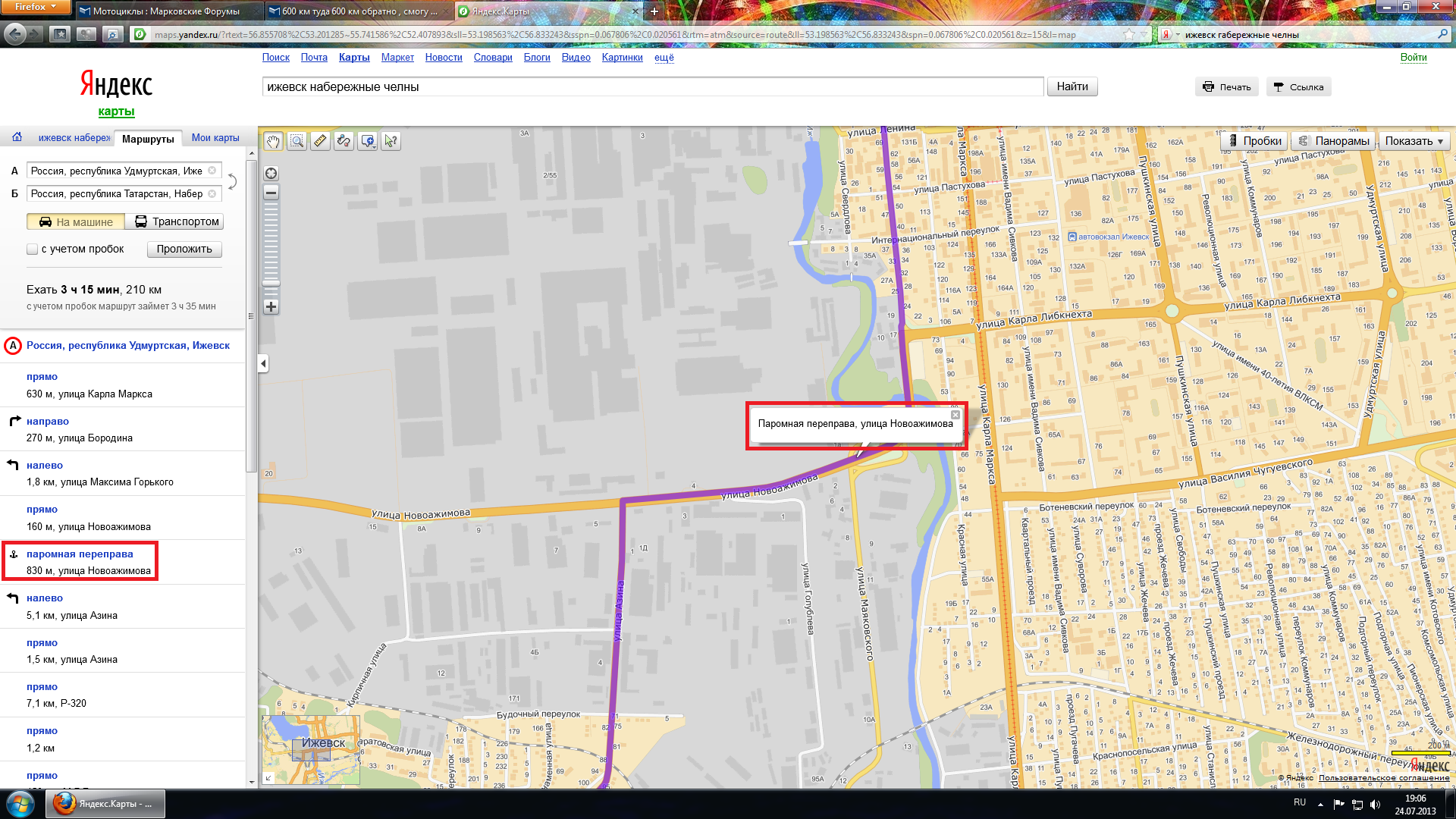Click the карты link under logo
The height and width of the screenshot is (819, 1456).
(116, 111)
